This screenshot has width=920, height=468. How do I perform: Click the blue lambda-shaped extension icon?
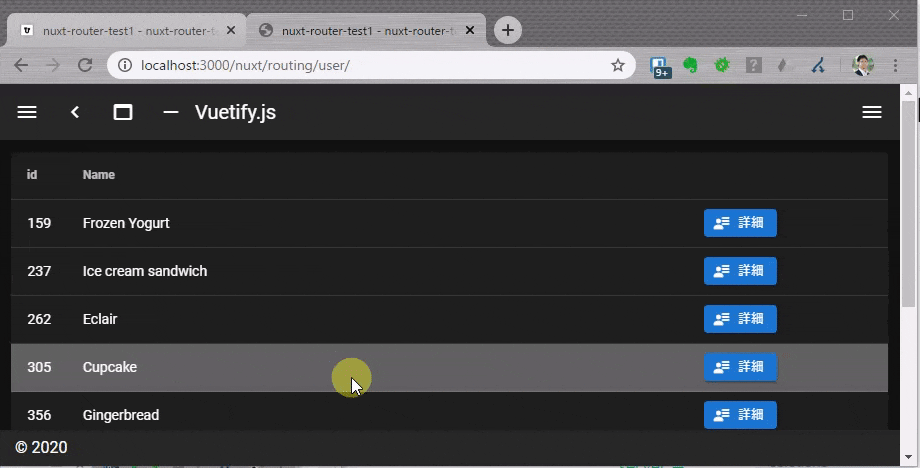pyautogui.click(x=818, y=65)
